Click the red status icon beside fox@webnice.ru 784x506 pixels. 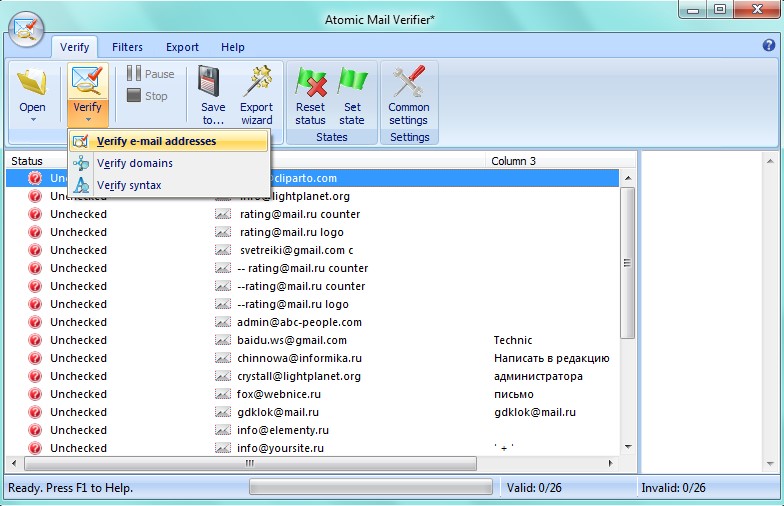(x=34, y=394)
